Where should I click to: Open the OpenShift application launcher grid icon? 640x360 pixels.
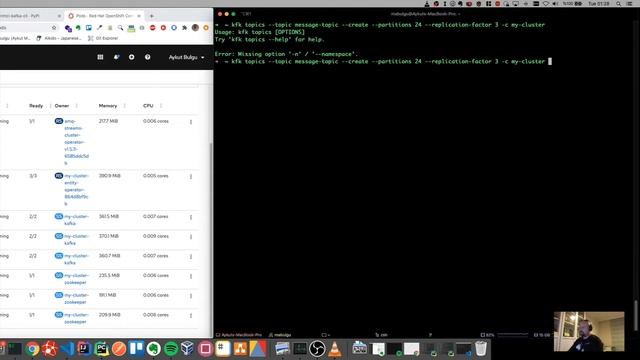100,57
